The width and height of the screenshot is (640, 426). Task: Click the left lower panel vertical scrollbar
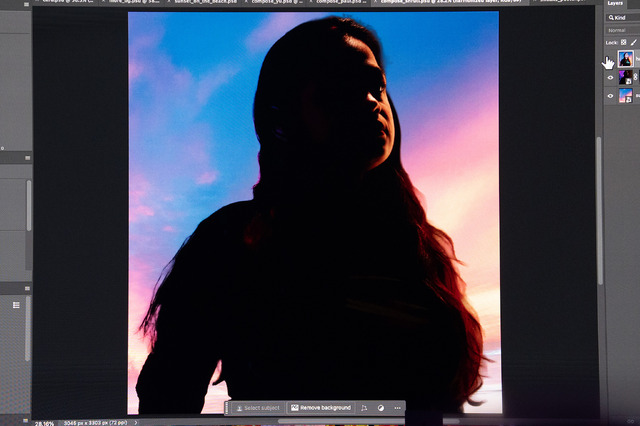tap(28, 328)
